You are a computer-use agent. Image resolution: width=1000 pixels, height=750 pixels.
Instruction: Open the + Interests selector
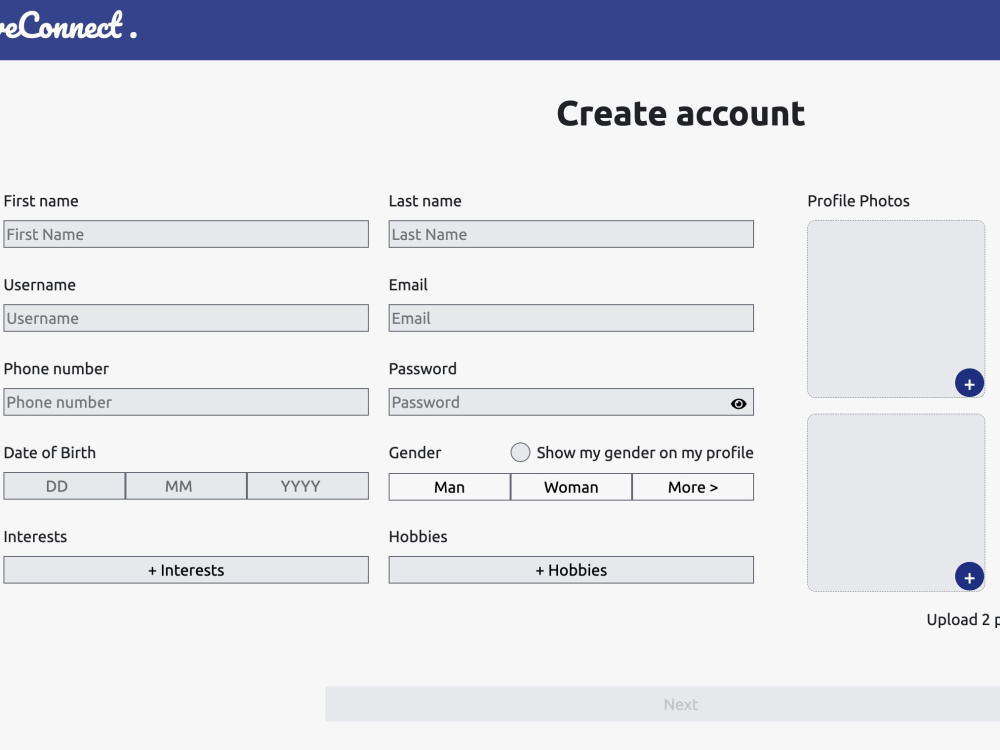(x=186, y=570)
